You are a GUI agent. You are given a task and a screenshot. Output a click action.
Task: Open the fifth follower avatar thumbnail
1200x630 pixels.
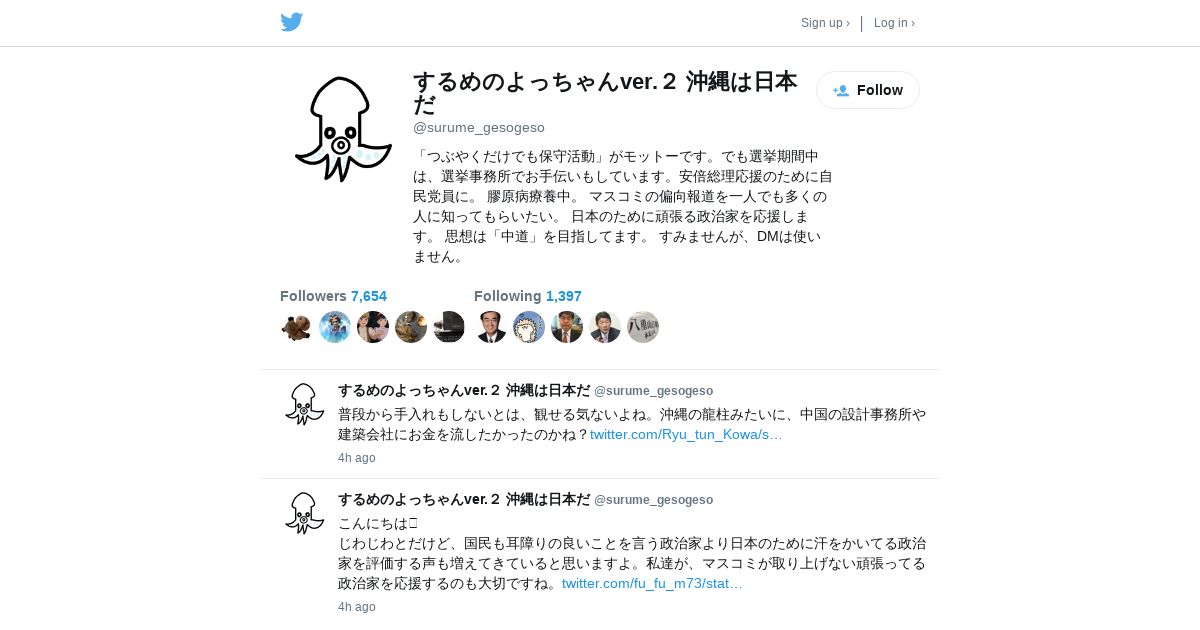coord(448,327)
